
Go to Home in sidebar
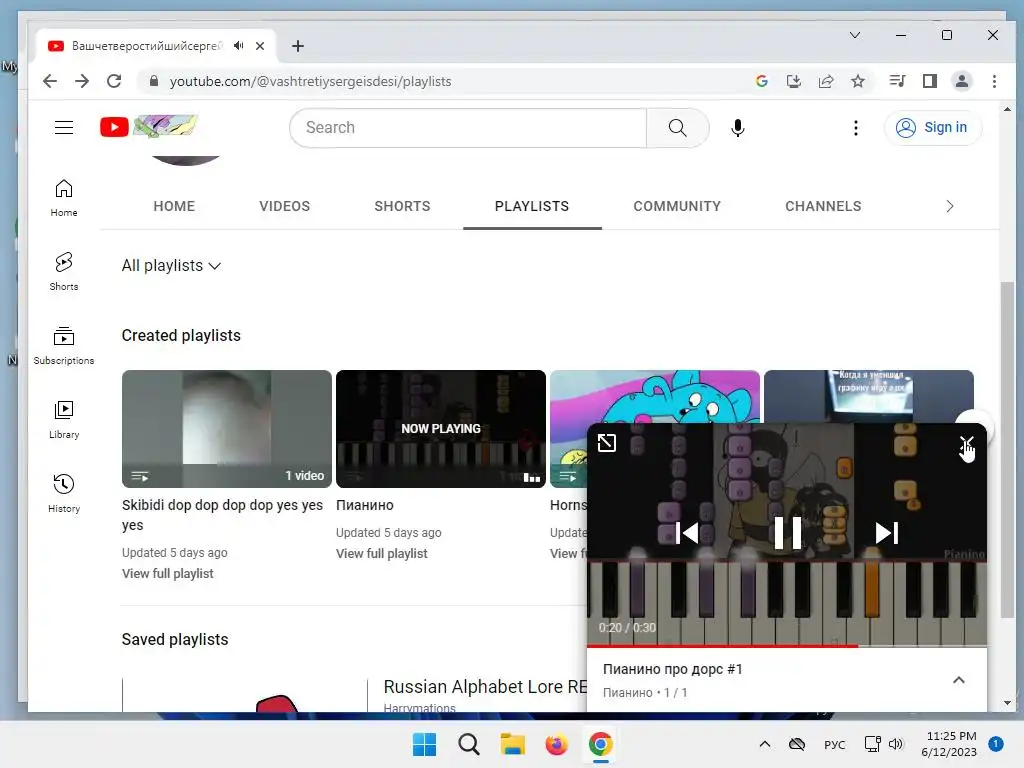pyautogui.click(x=64, y=198)
